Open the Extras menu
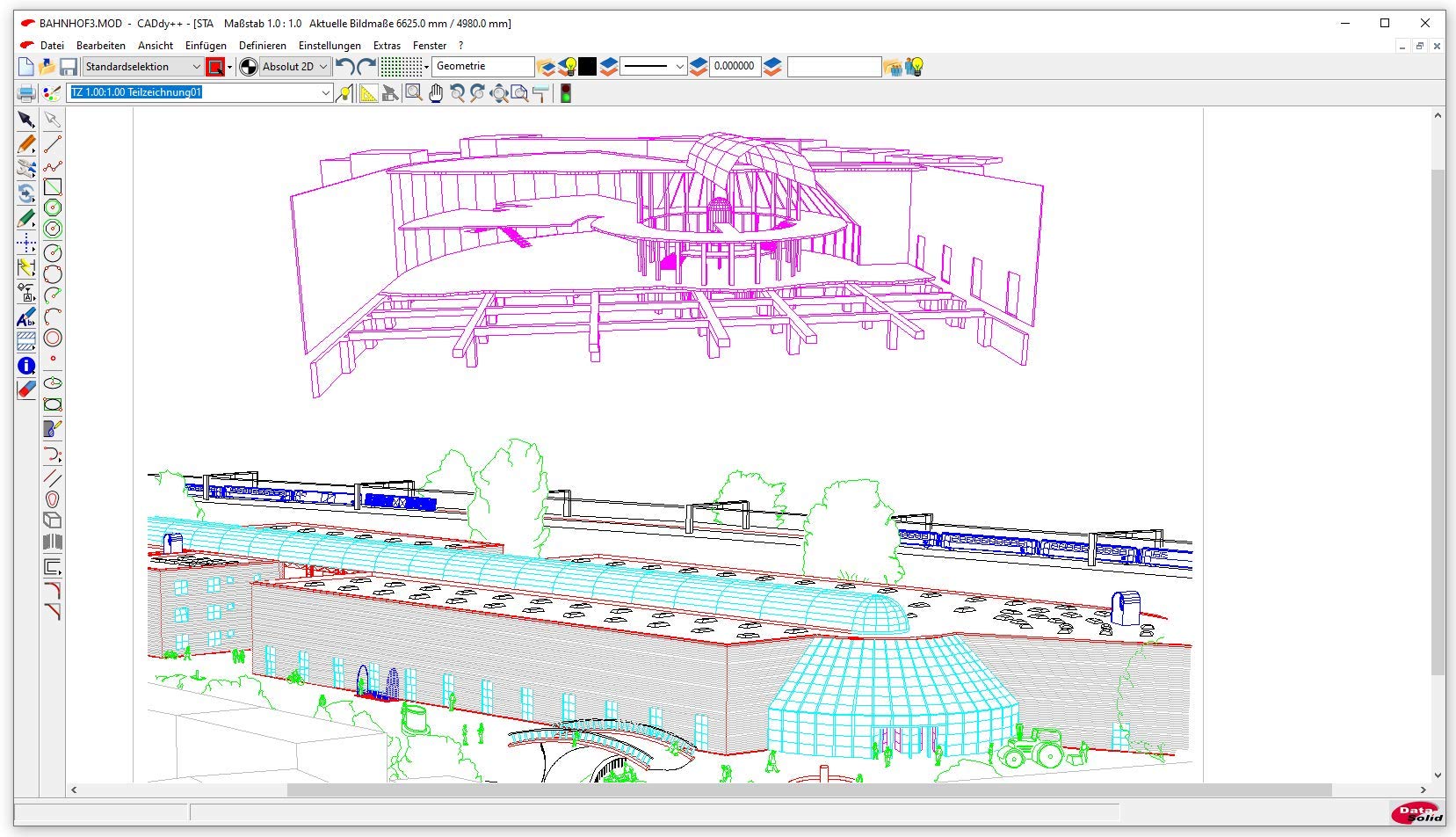 click(x=387, y=46)
